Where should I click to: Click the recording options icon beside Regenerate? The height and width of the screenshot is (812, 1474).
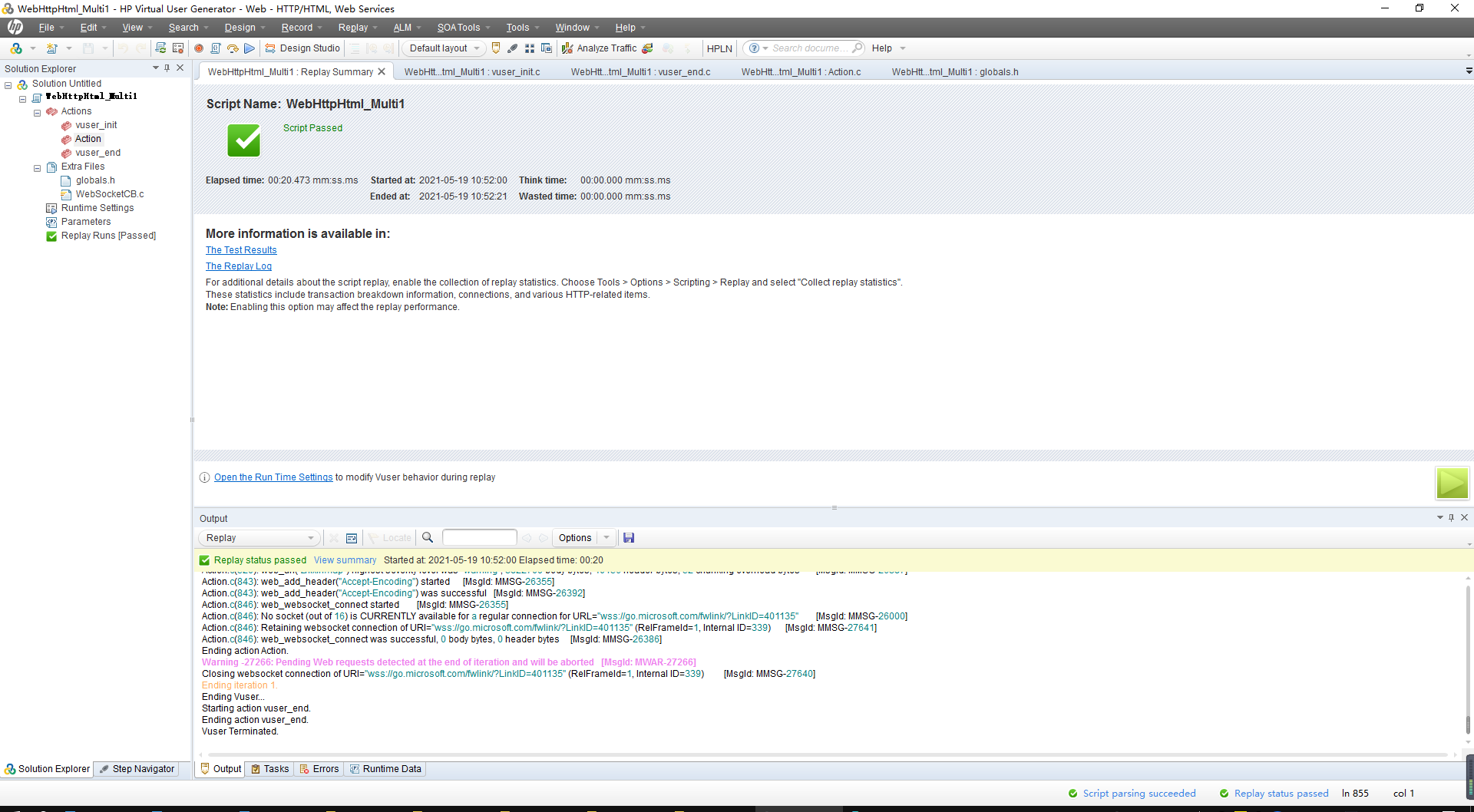point(178,48)
